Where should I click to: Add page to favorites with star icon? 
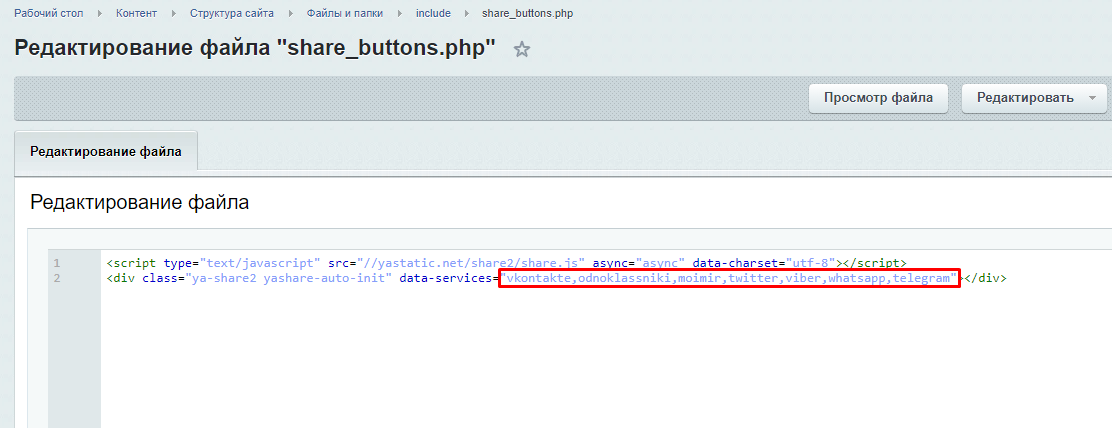point(522,50)
